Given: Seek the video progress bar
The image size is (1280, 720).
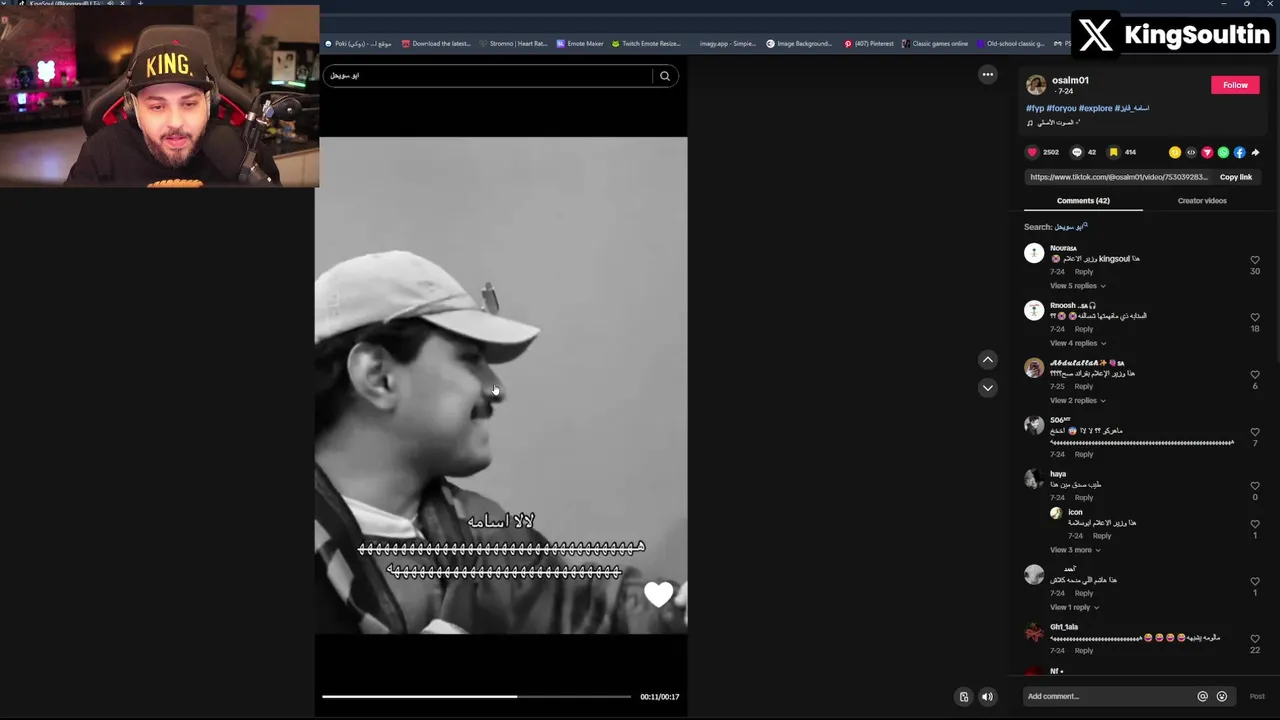Looking at the screenshot, I should click(476, 696).
